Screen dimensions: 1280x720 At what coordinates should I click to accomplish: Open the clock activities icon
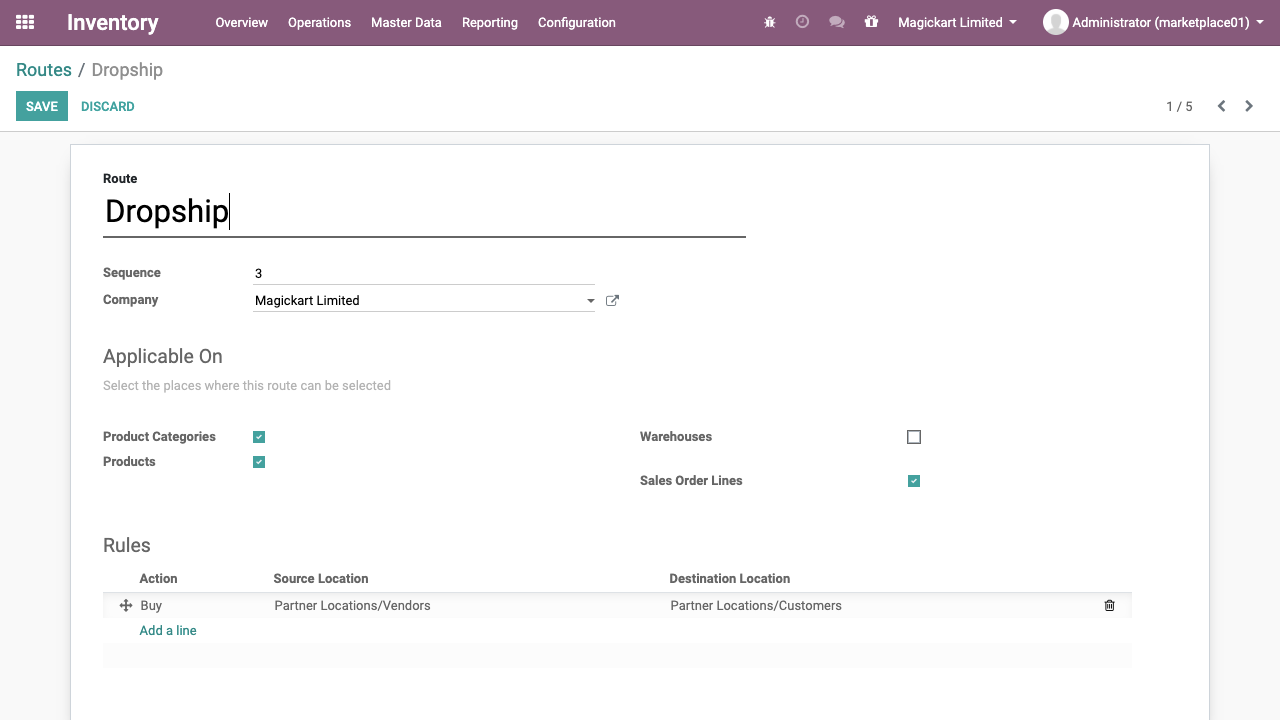coord(802,22)
